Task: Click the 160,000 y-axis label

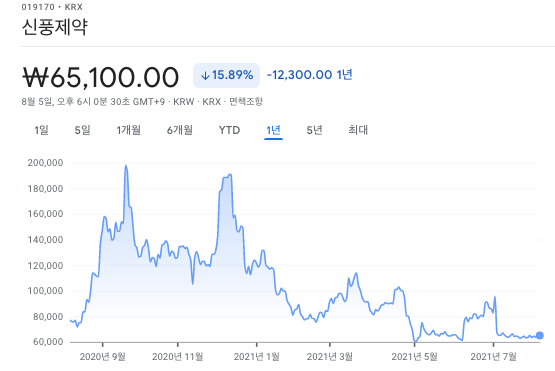Action: tap(45, 214)
